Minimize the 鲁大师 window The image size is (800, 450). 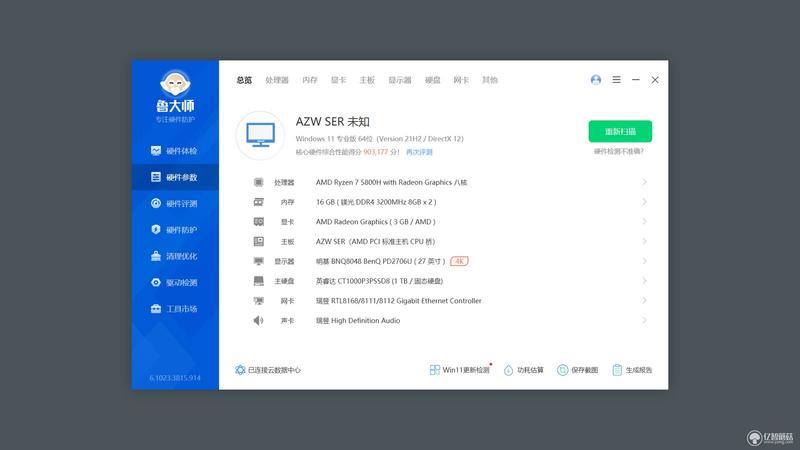coord(636,80)
